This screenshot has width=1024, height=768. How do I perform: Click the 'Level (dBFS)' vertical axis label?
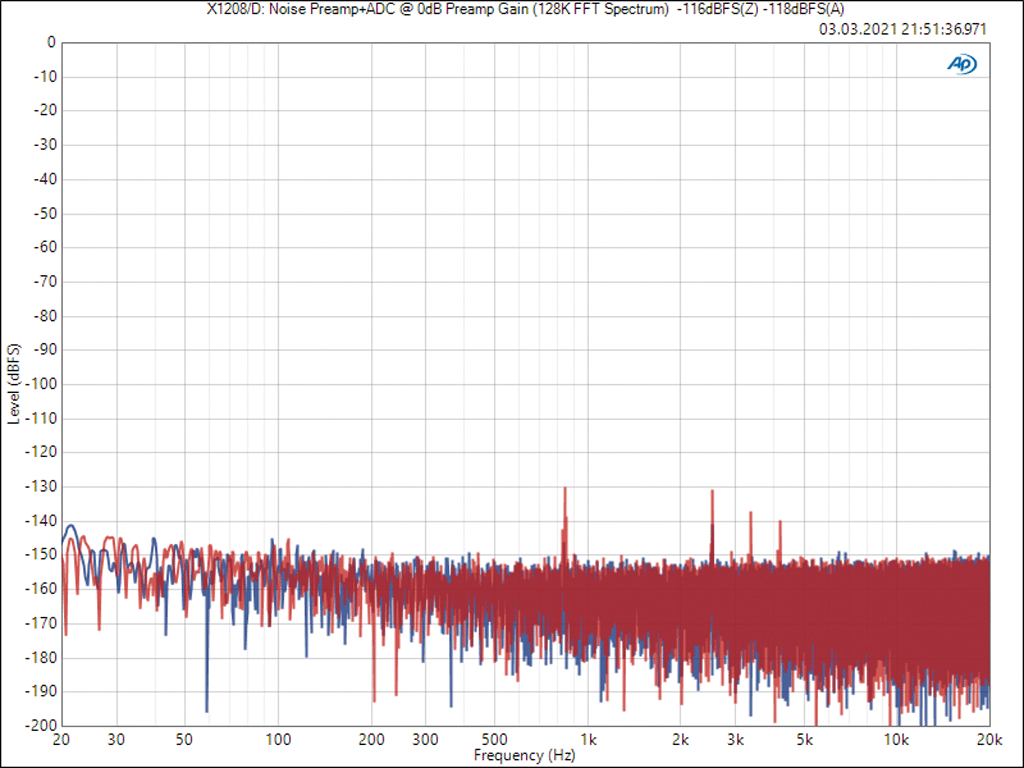click(x=14, y=383)
